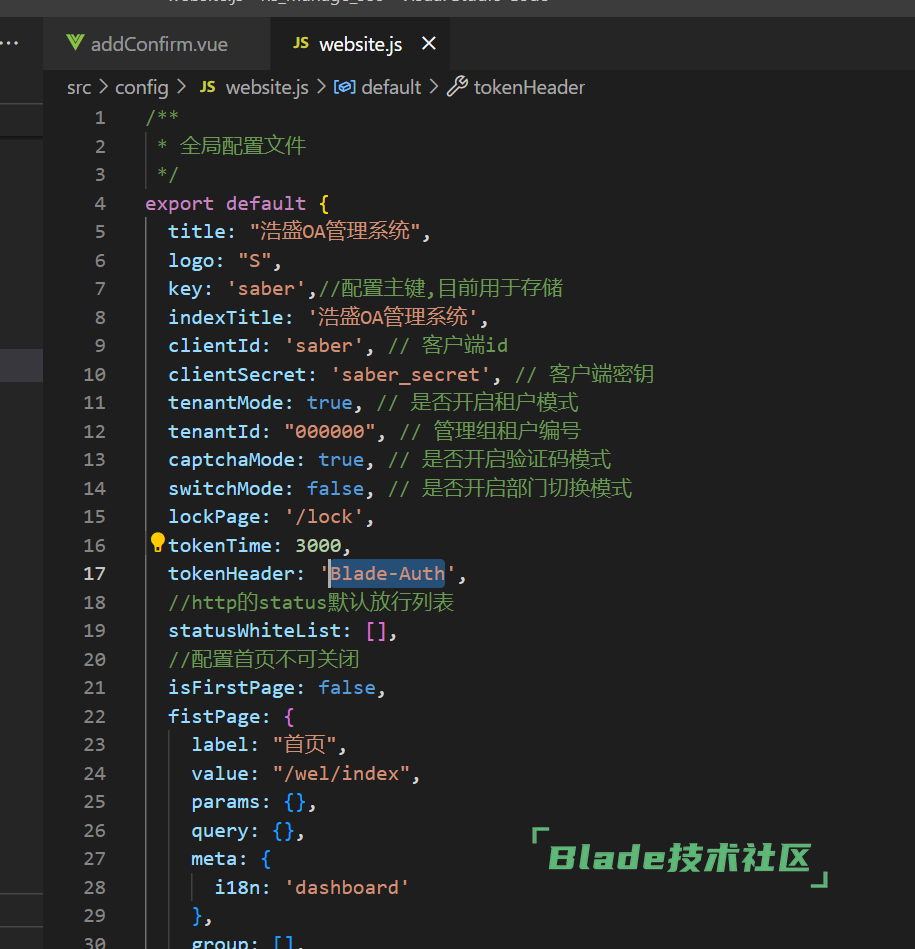Click the wrench icon beside tokenHeader
Image resolution: width=915 pixels, height=949 pixels.
click(x=457, y=87)
